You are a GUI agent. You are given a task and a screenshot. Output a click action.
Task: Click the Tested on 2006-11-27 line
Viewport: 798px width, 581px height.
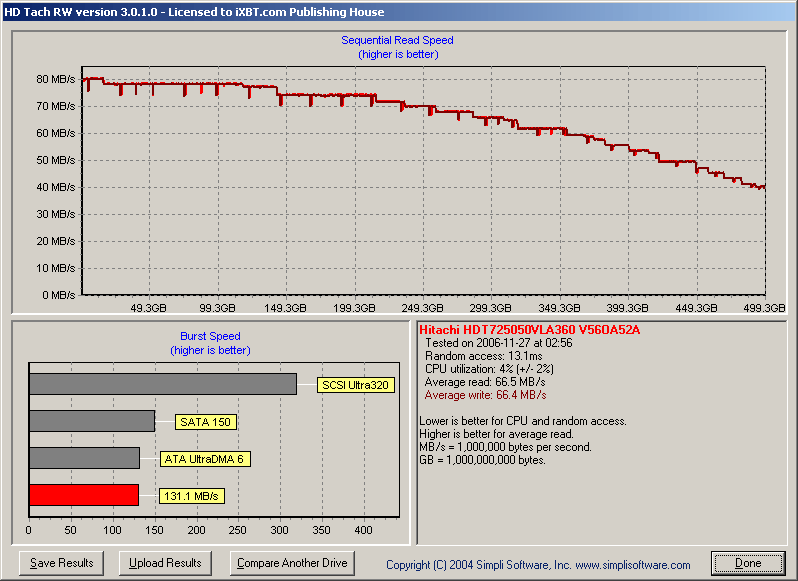499,343
